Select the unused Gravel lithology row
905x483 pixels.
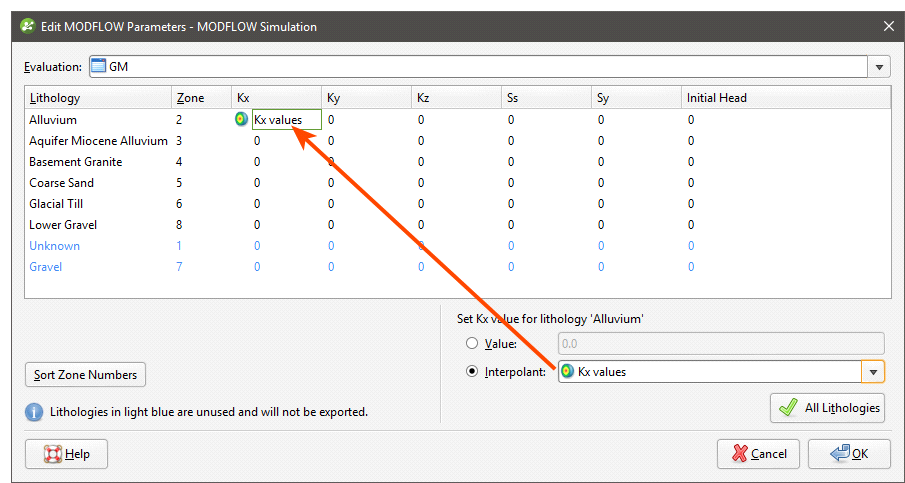coord(458,267)
